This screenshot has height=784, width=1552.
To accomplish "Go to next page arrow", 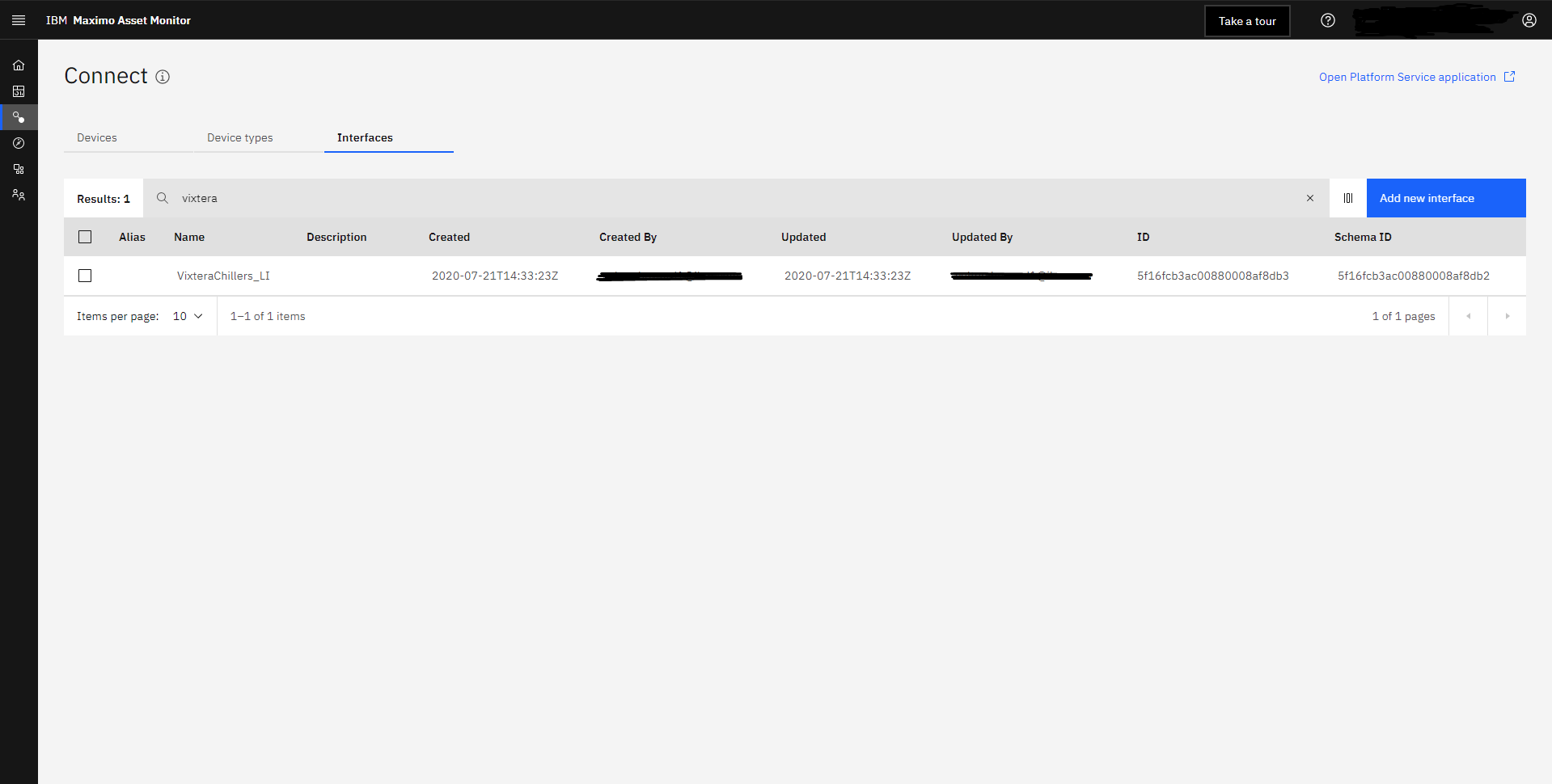I will [1508, 316].
